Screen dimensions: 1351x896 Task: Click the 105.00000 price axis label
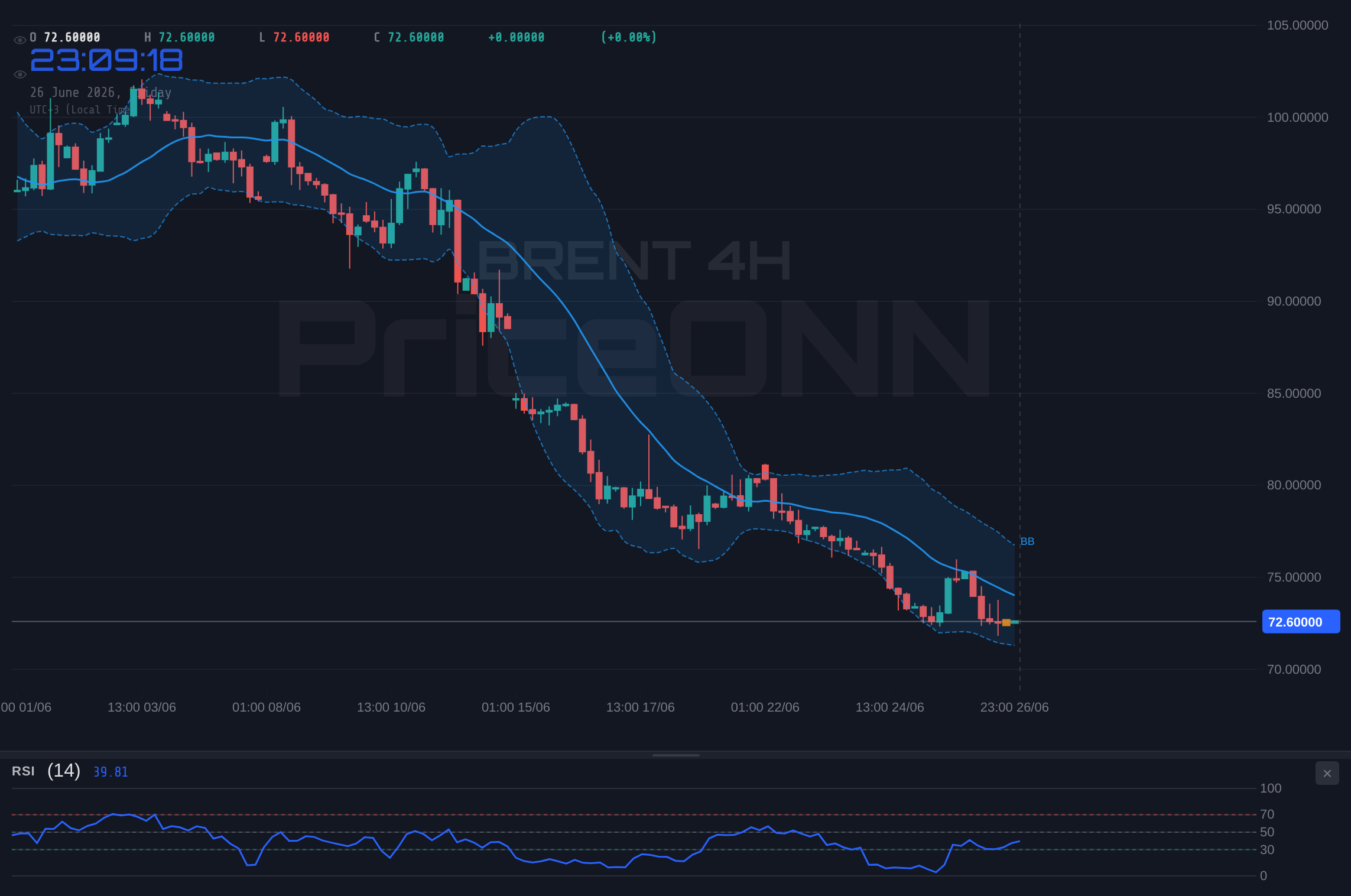tap(1297, 25)
